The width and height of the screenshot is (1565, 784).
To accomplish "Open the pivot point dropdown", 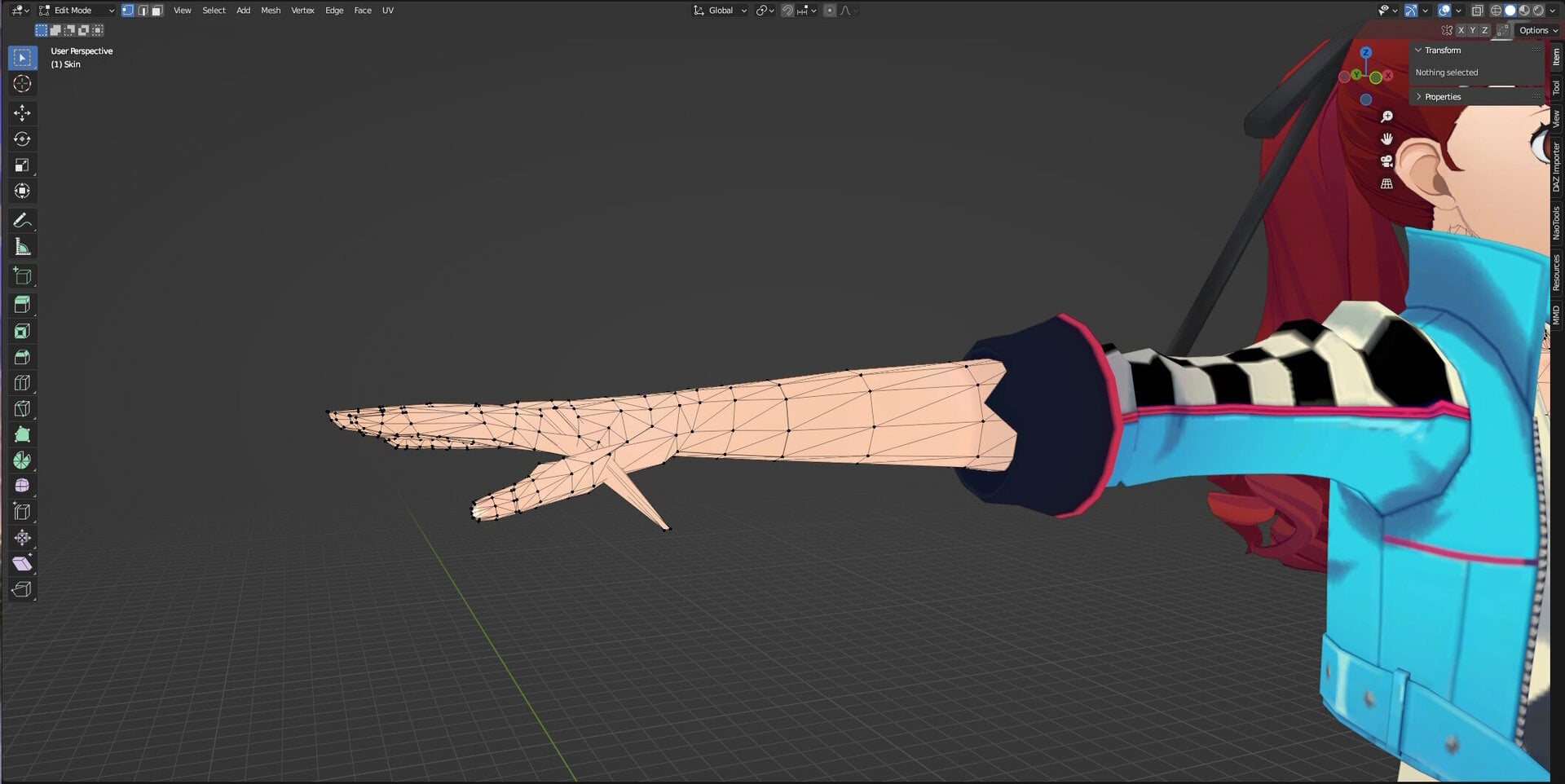I will [765, 11].
